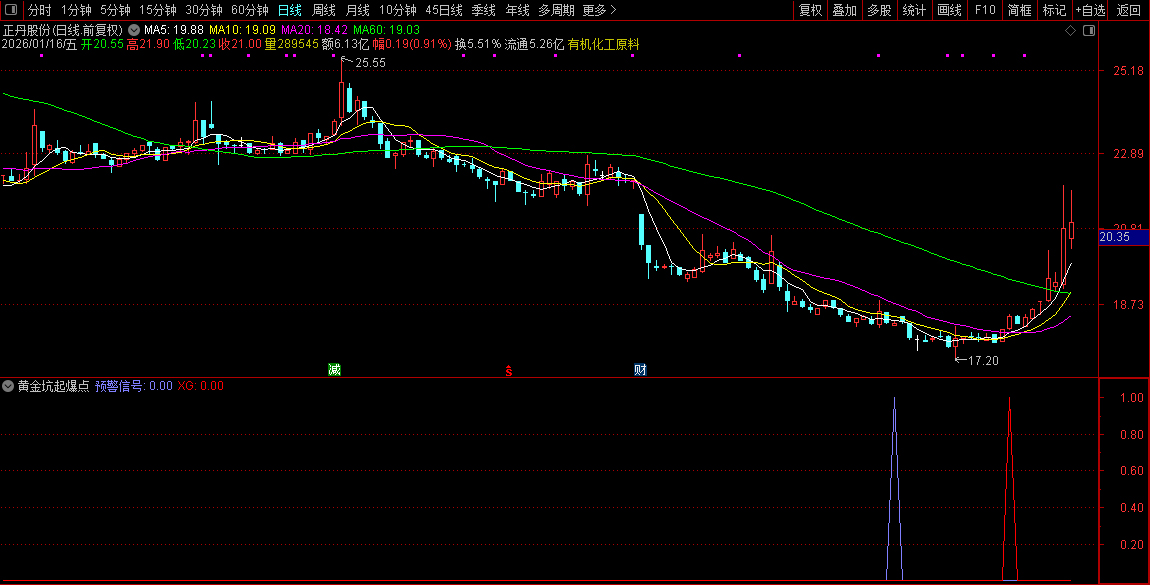Click the red S event marker
This screenshot has width=1150, height=585.
508,371
